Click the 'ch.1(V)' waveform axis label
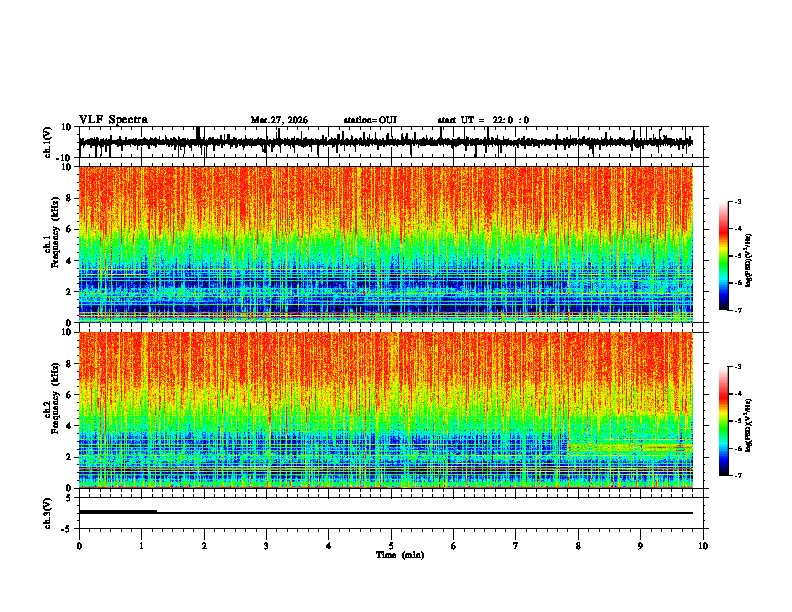 (48, 143)
